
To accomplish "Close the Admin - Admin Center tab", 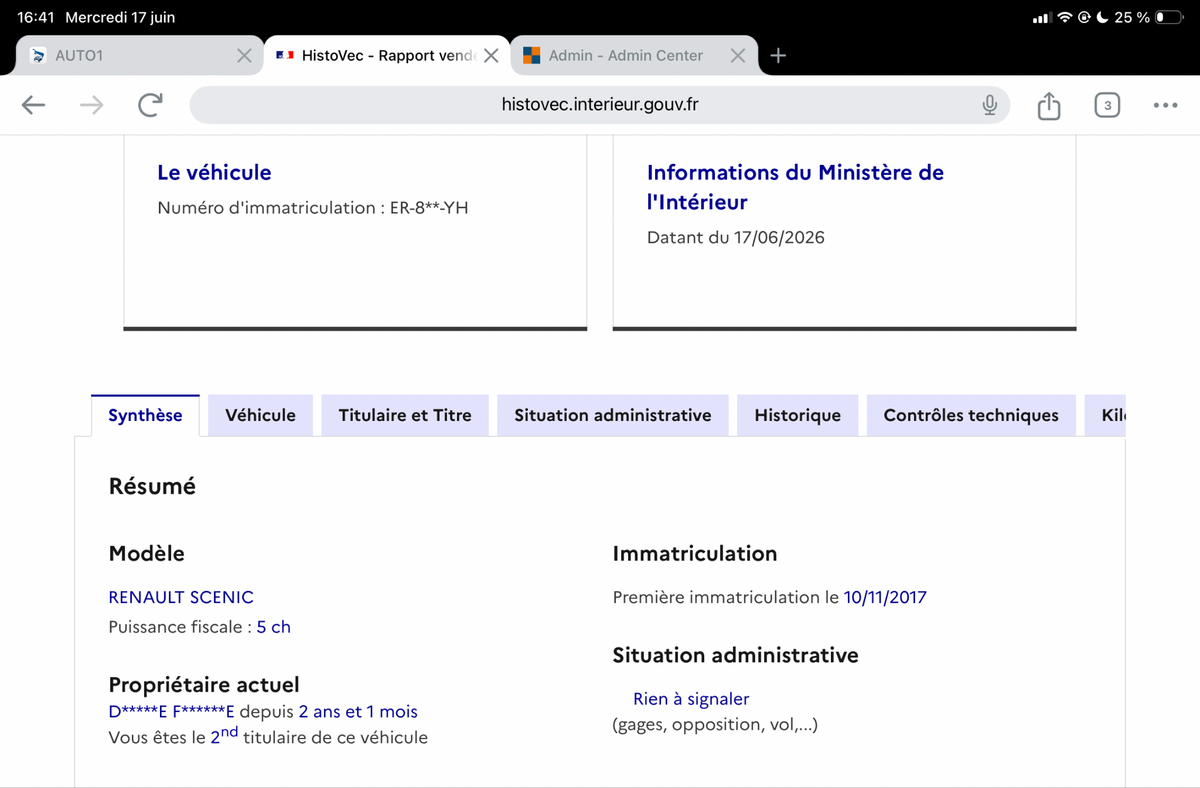I will (x=738, y=56).
